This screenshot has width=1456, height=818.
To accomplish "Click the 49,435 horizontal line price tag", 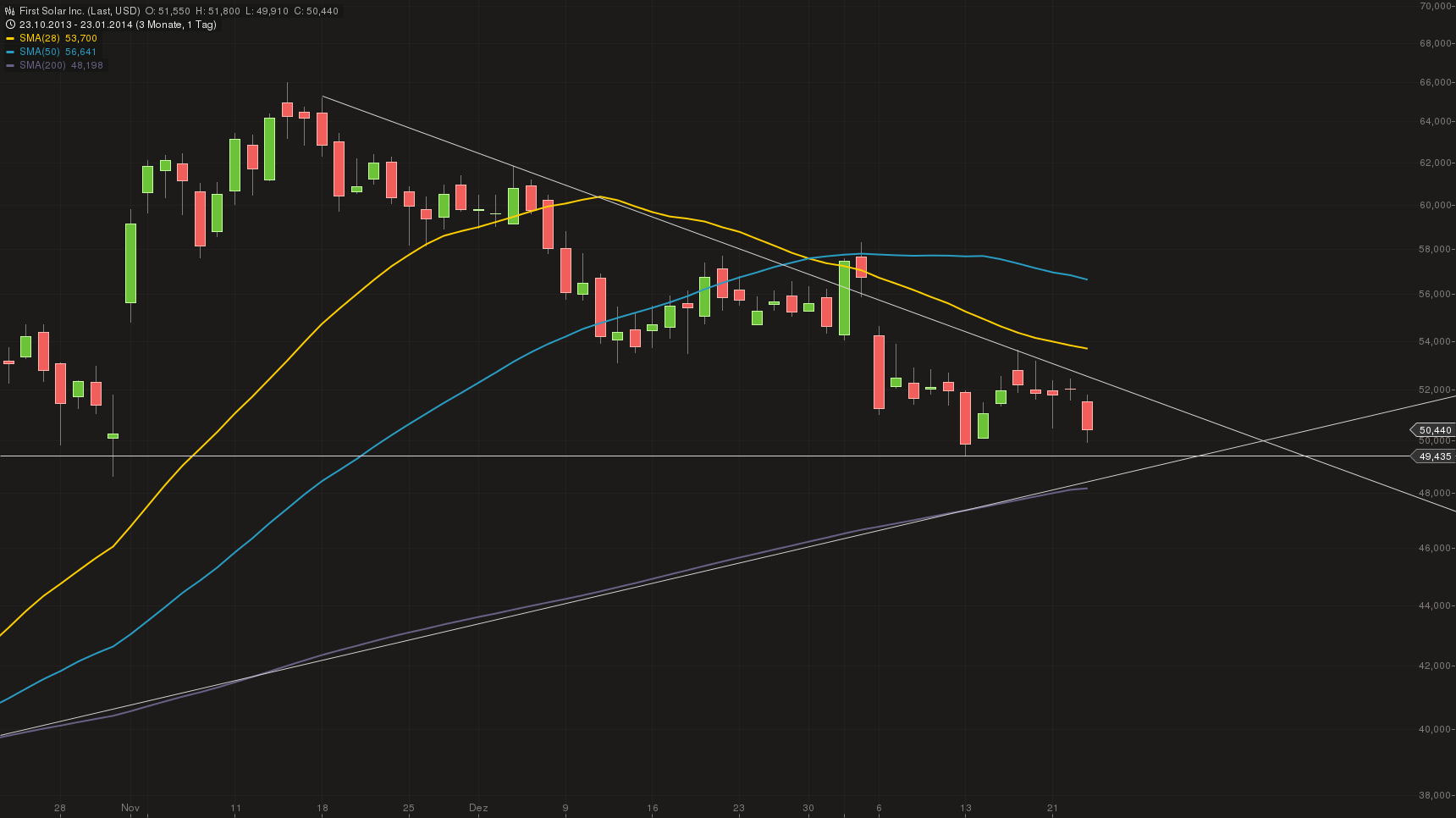I will point(1434,456).
